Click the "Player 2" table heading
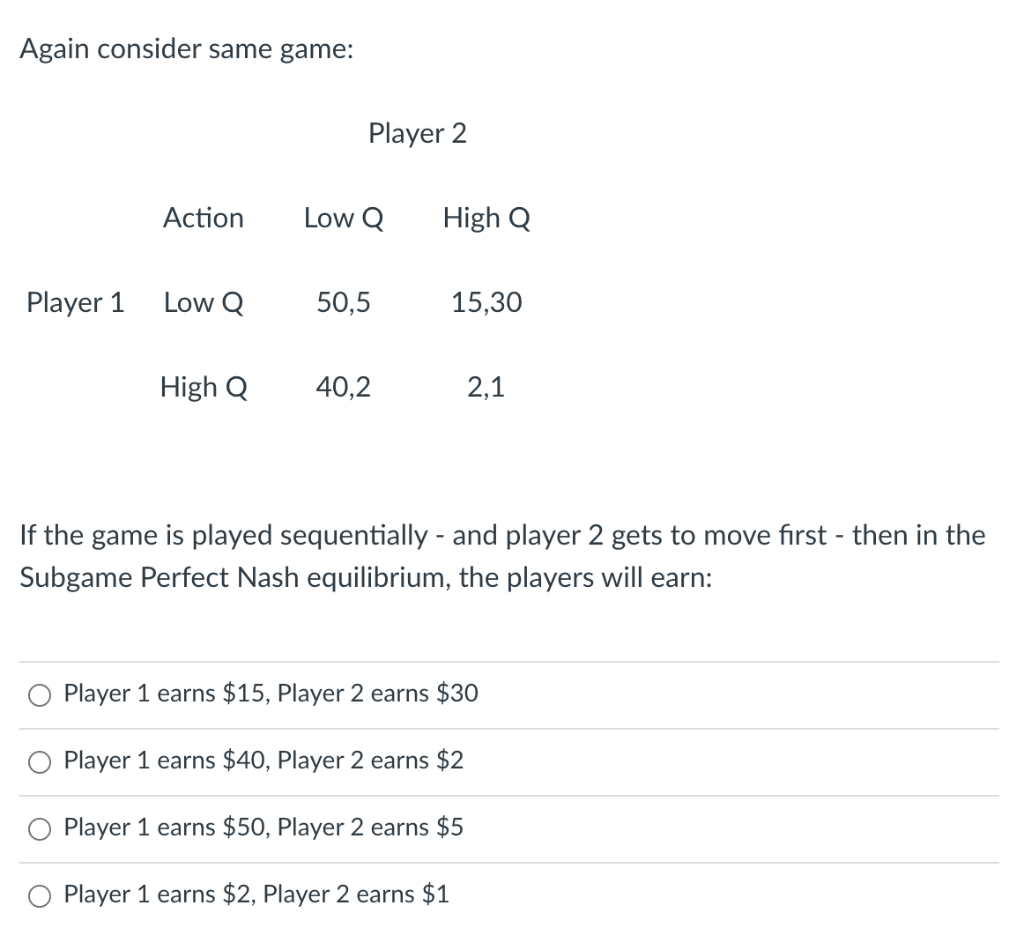Viewport: 1024px width, 950px height. tap(417, 133)
